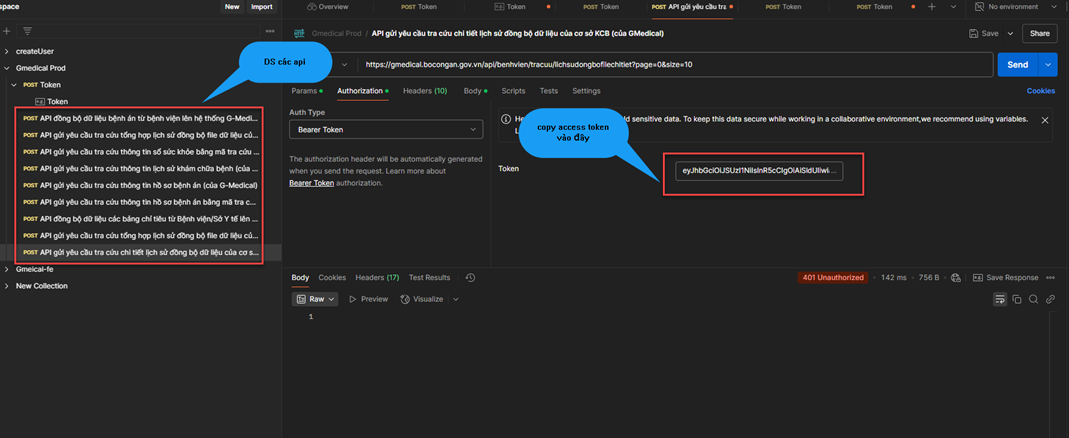Search the response with the magnifier icon
1069x438 pixels.
pos(1034,299)
